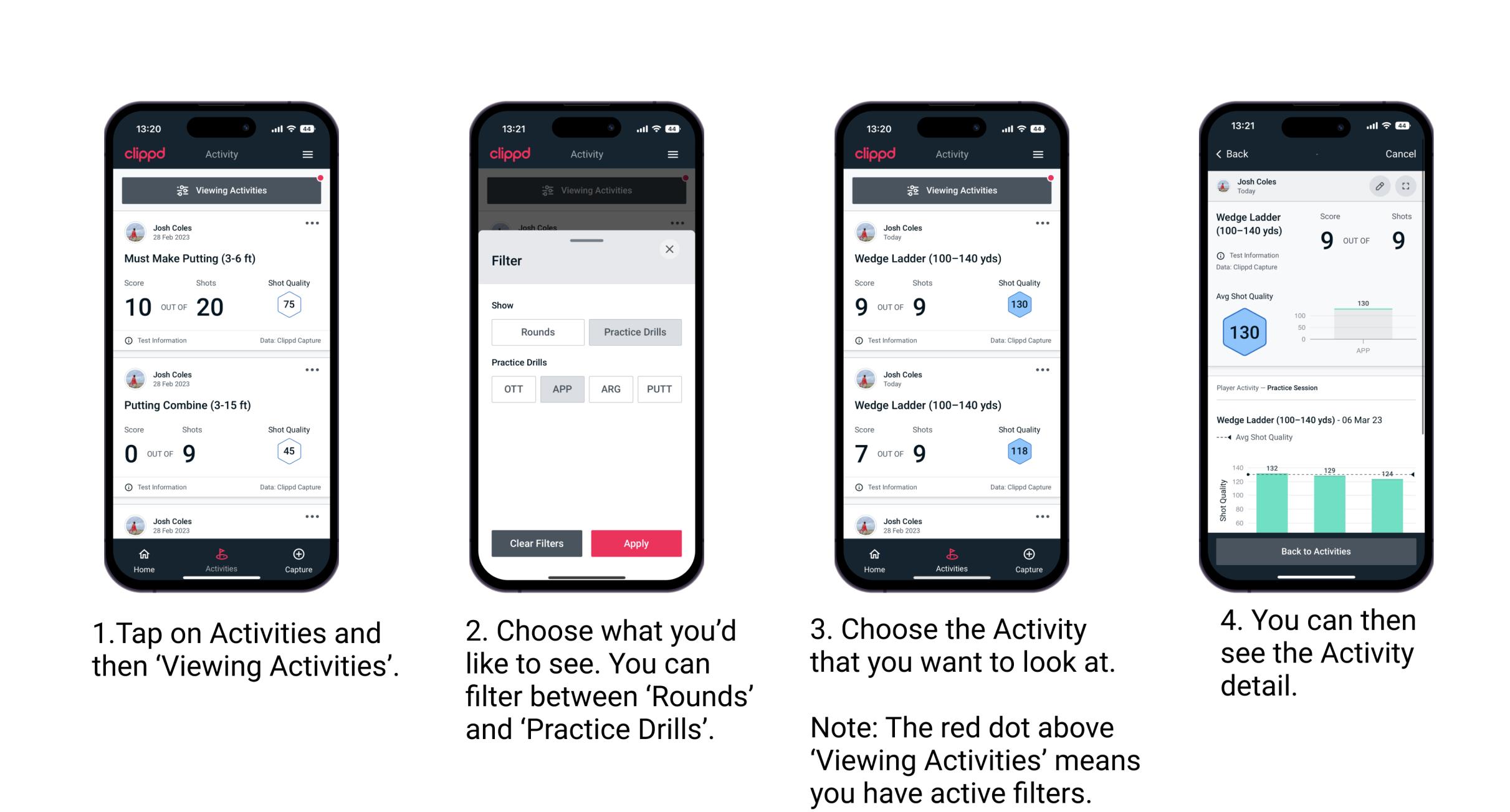Tap 'Clear Filters' button in filter panel
Viewport: 1510px width, 812px height.
[537, 543]
